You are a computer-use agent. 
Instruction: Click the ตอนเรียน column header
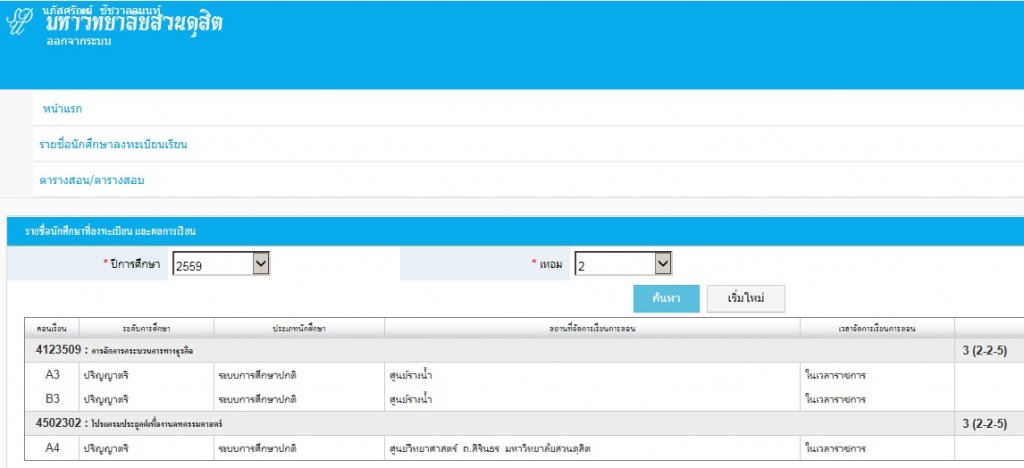(52, 328)
